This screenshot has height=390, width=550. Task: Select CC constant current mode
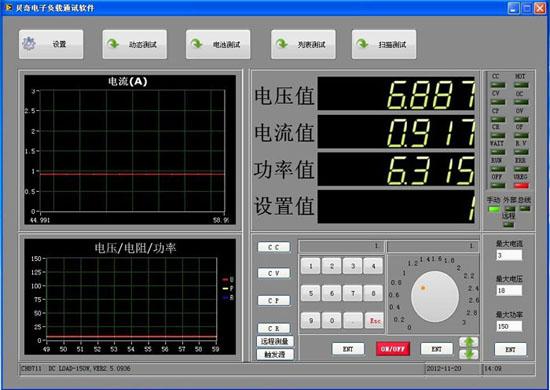tap(274, 247)
